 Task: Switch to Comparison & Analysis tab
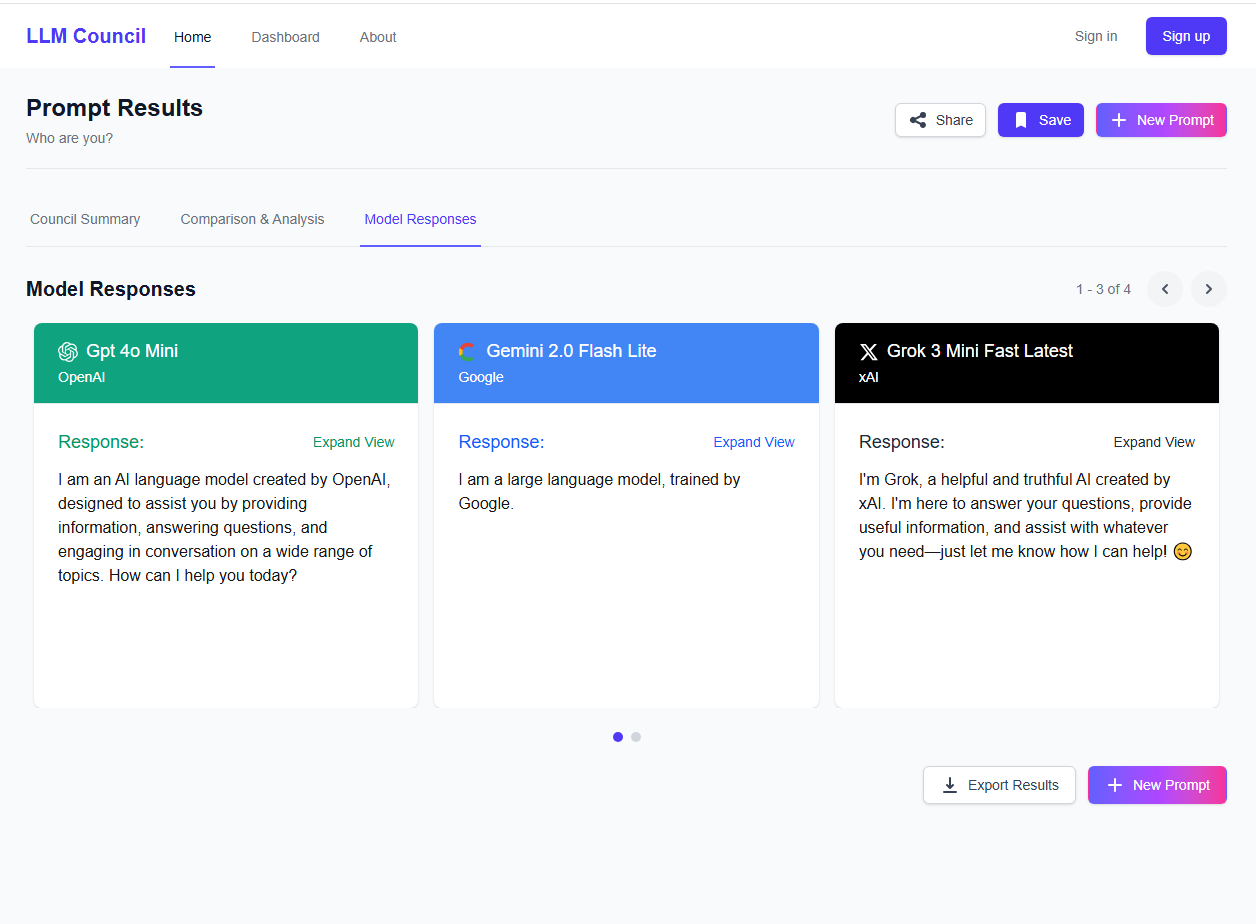(x=252, y=219)
